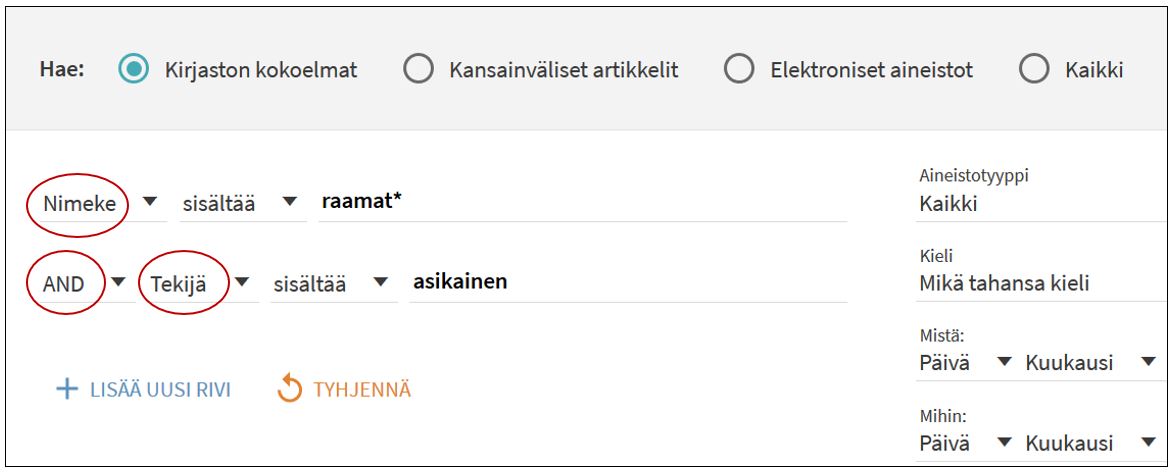Open the Tekijä field dropdown
The height and width of the screenshot is (473, 1174).
pos(241,283)
